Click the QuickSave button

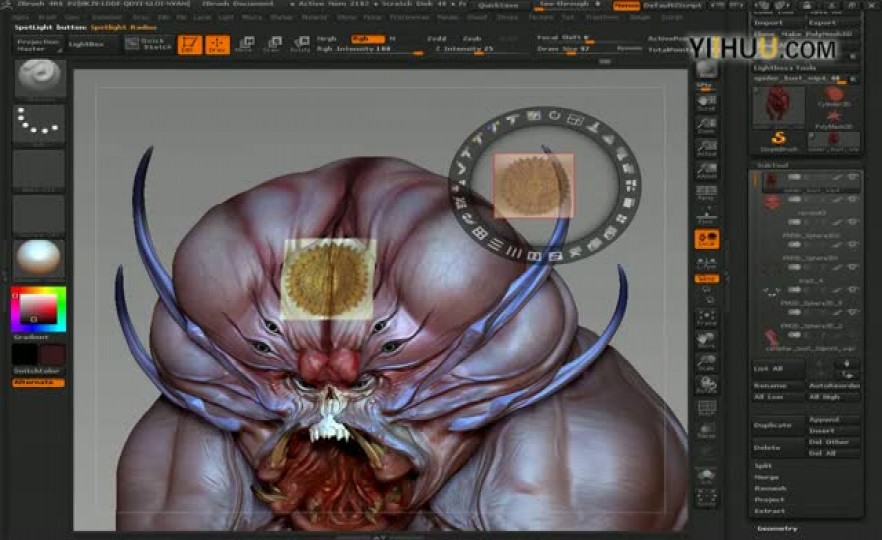(x=498, y=5)
